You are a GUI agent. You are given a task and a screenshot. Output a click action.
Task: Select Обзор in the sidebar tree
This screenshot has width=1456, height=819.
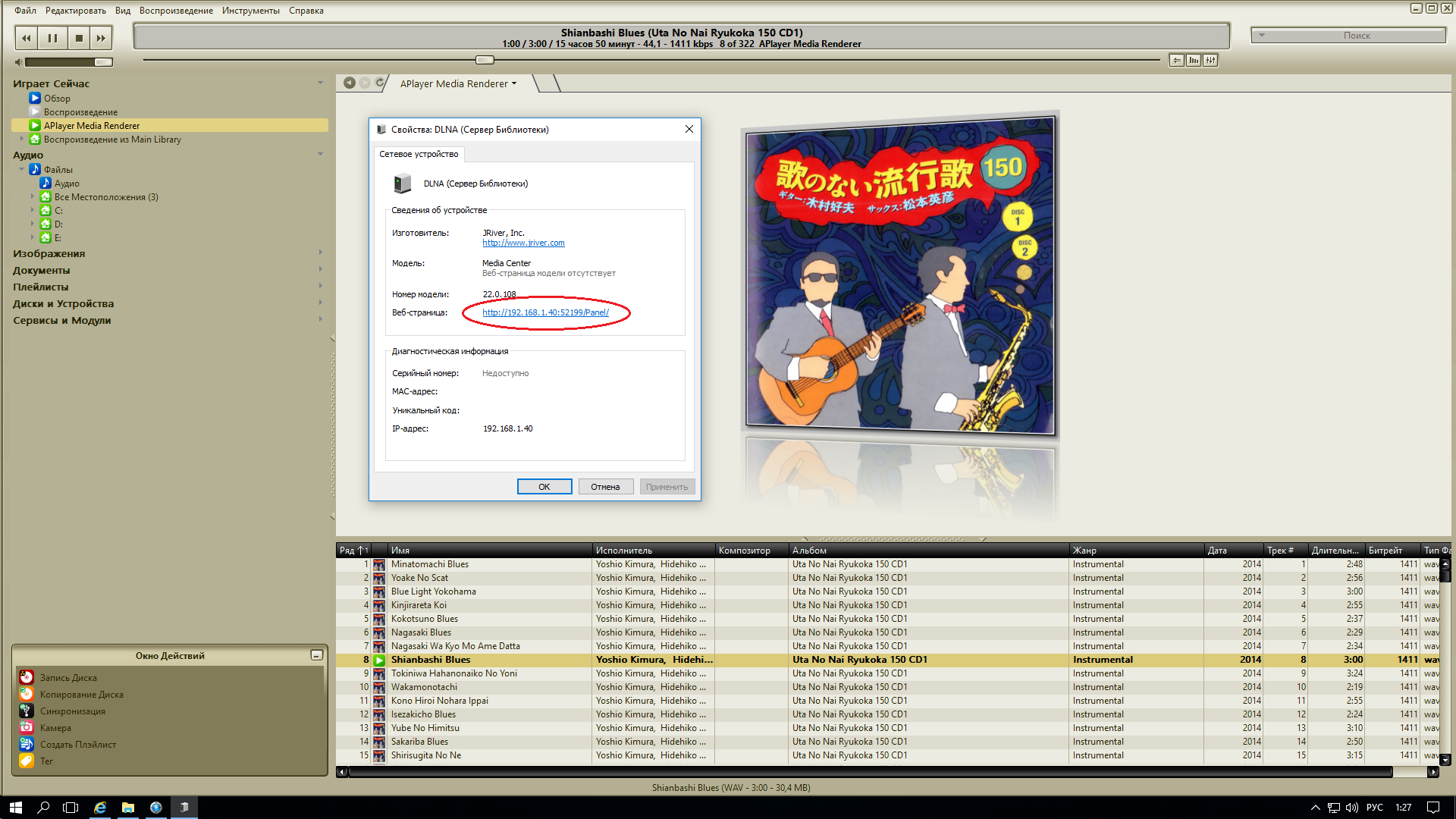coord(57,99)
